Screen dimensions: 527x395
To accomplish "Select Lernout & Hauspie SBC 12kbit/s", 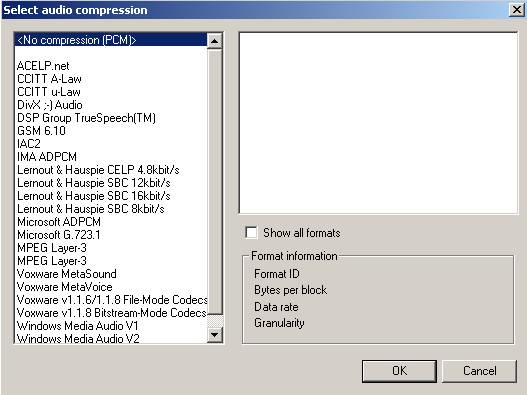I will click(111, 183).
